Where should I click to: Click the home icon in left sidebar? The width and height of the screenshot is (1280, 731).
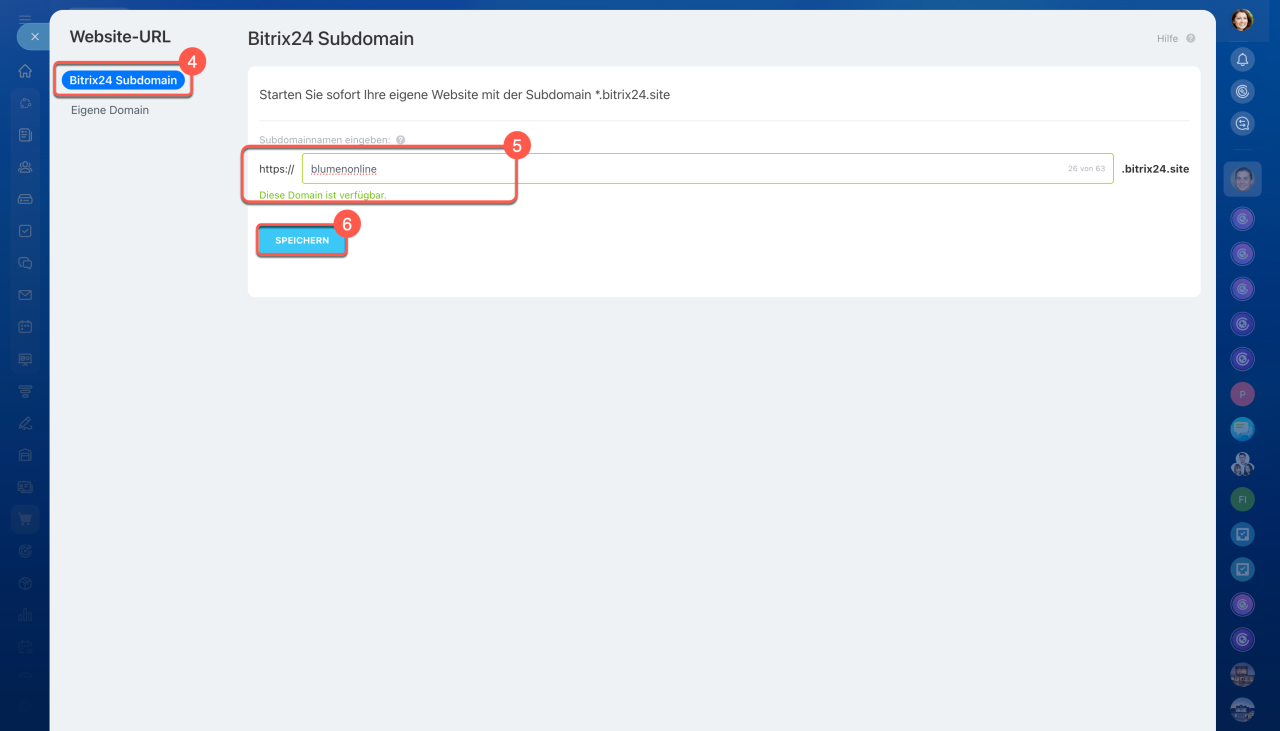(x=25, y=71)
